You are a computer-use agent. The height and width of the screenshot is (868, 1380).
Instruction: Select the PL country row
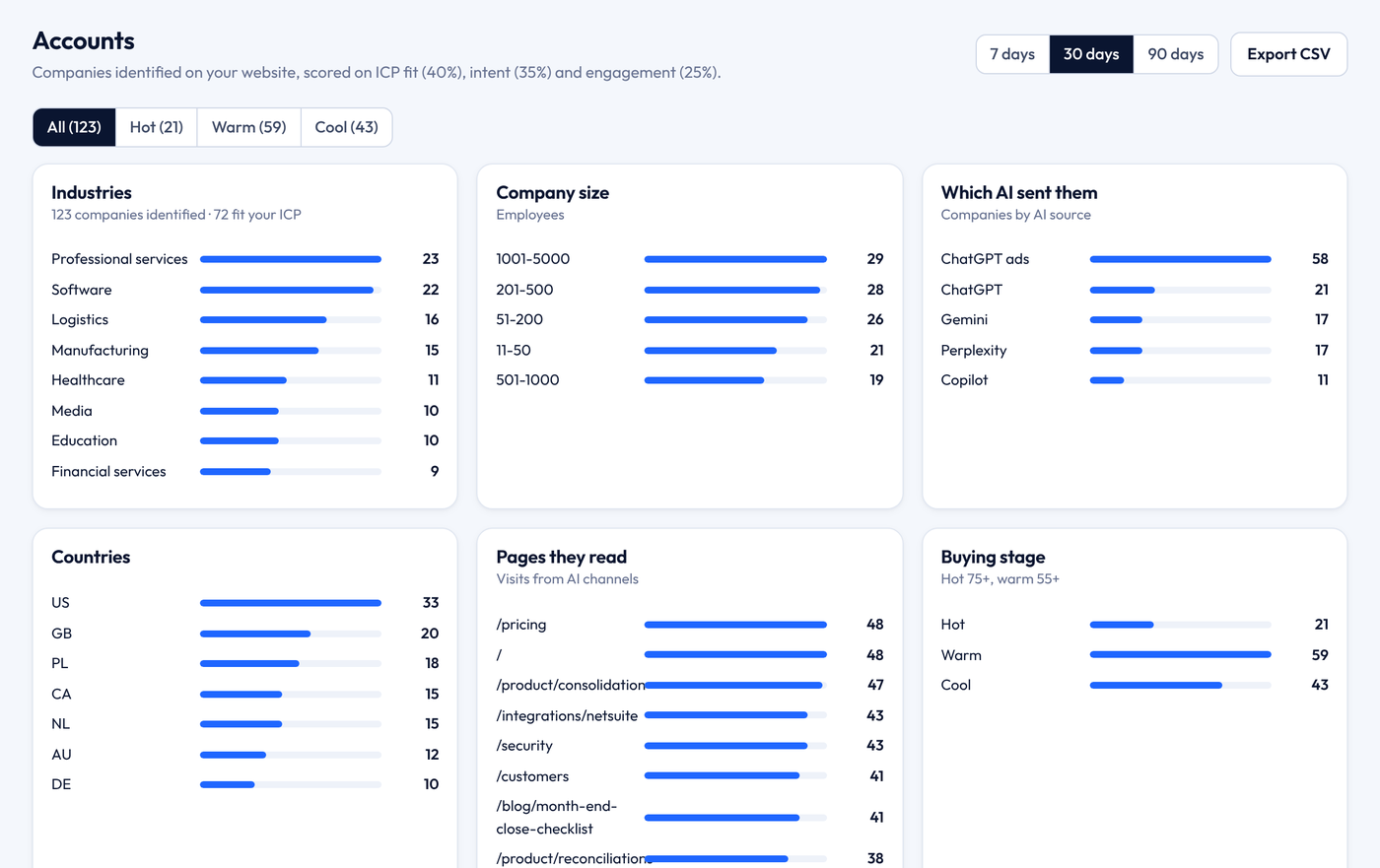(x=244, y=663)
